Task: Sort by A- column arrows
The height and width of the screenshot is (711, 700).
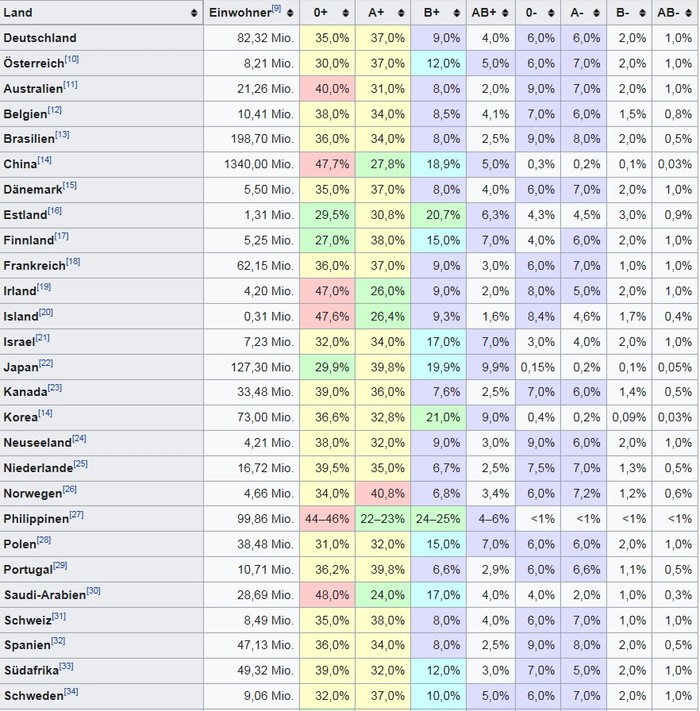Action: click(x=596, y=13)
